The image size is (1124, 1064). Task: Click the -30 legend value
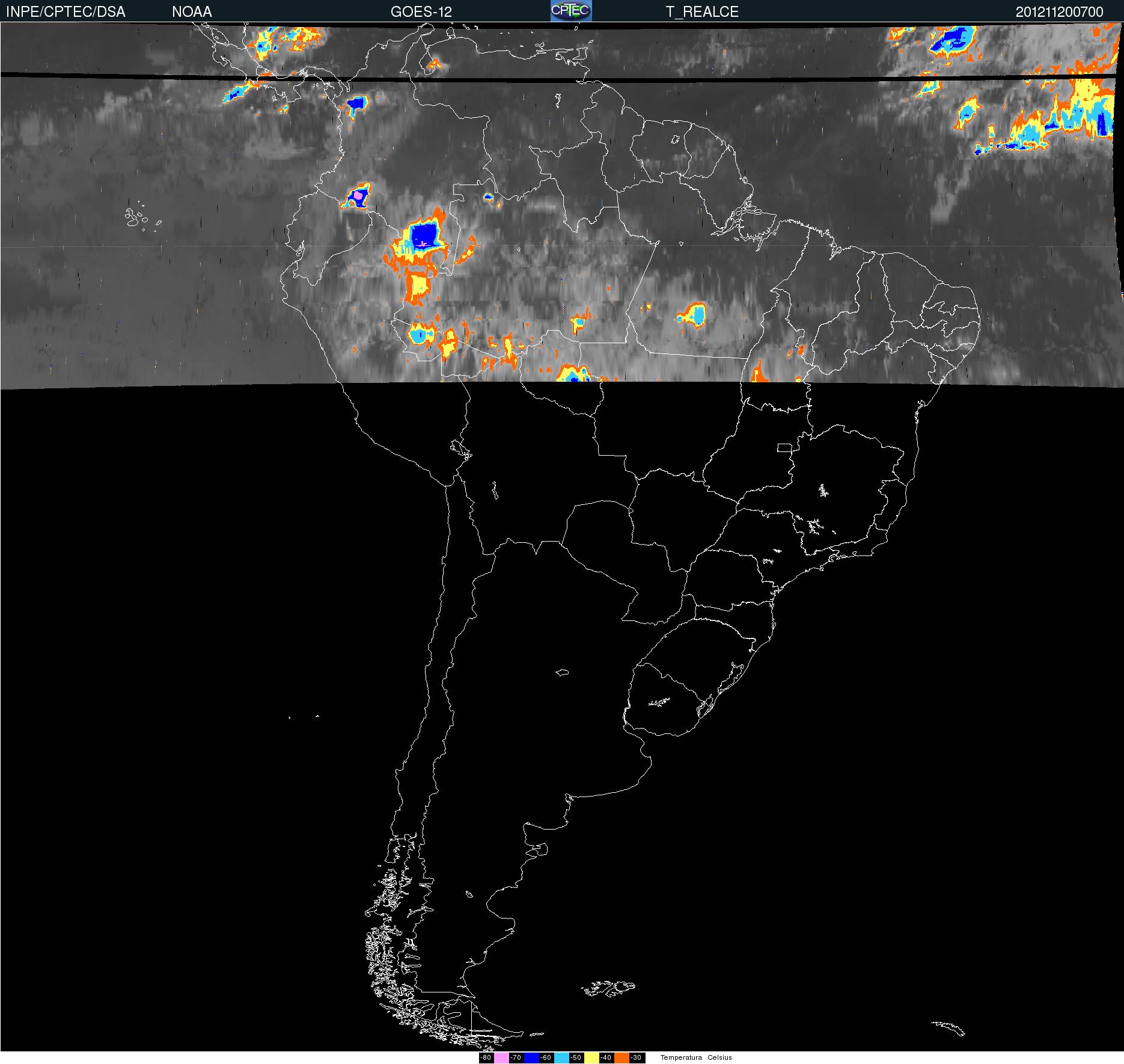636,1058
